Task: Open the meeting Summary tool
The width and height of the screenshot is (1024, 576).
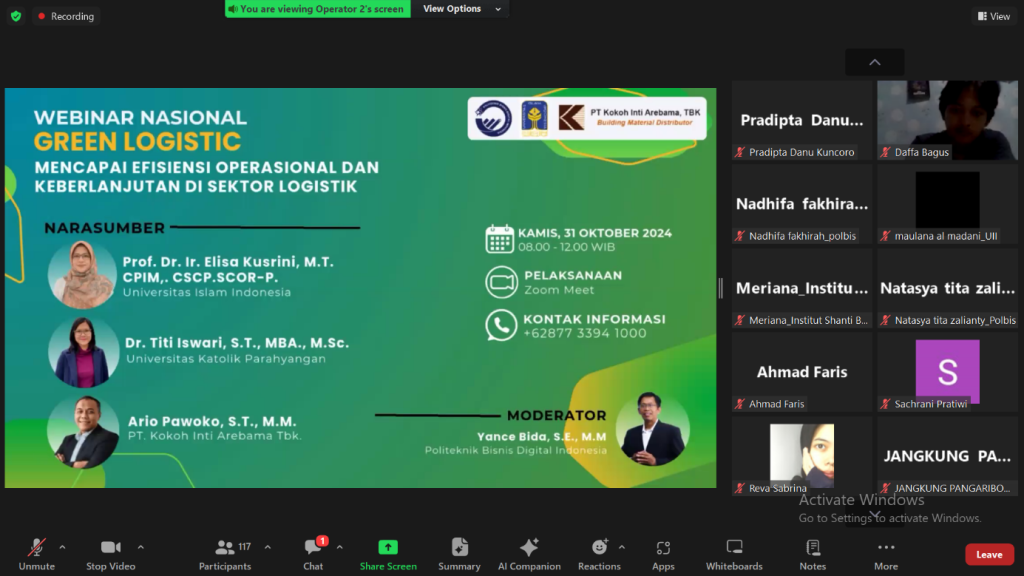Action: pyautogui.click(x=459, y=548)
